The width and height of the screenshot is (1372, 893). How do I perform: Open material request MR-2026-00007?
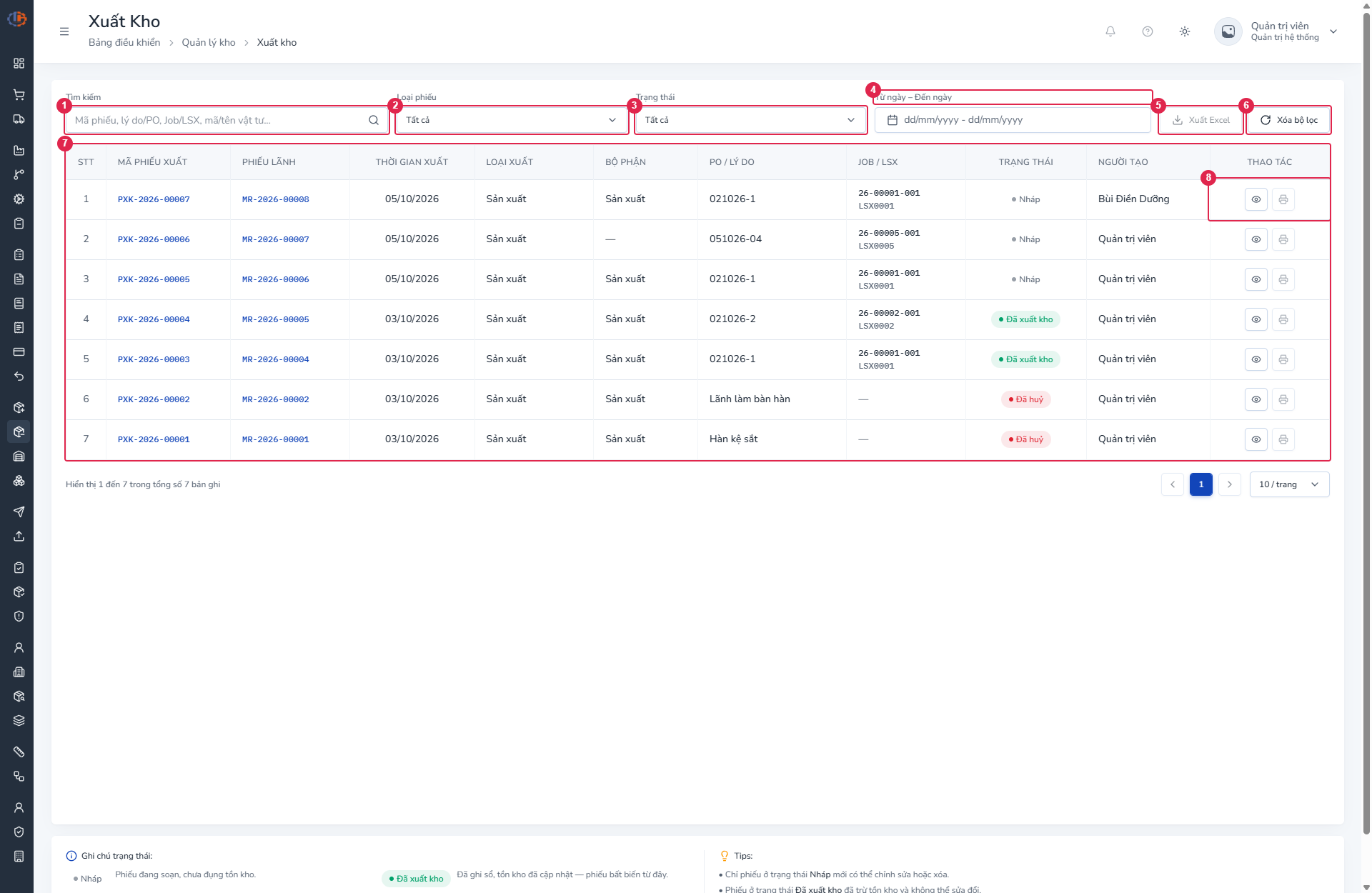(x=276, y=239)
